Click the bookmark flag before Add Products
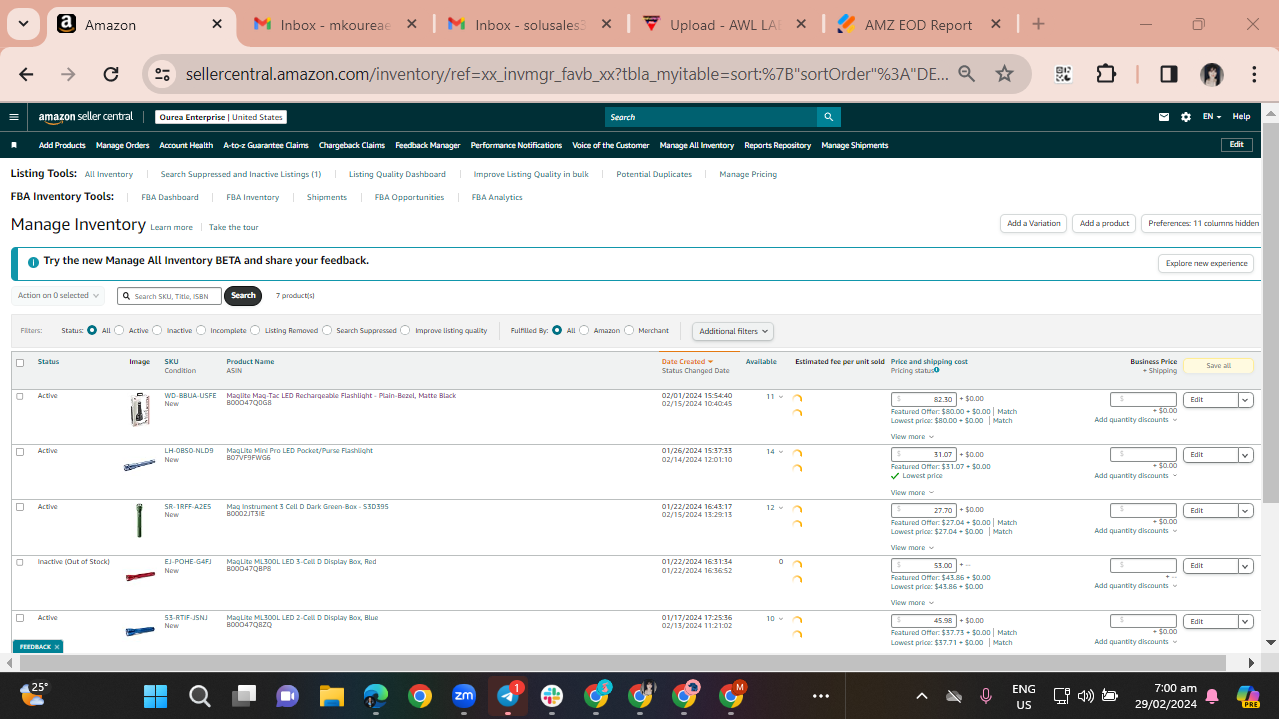The height and width of the screenshot is (719, 1279). click(x=14, y=145)
